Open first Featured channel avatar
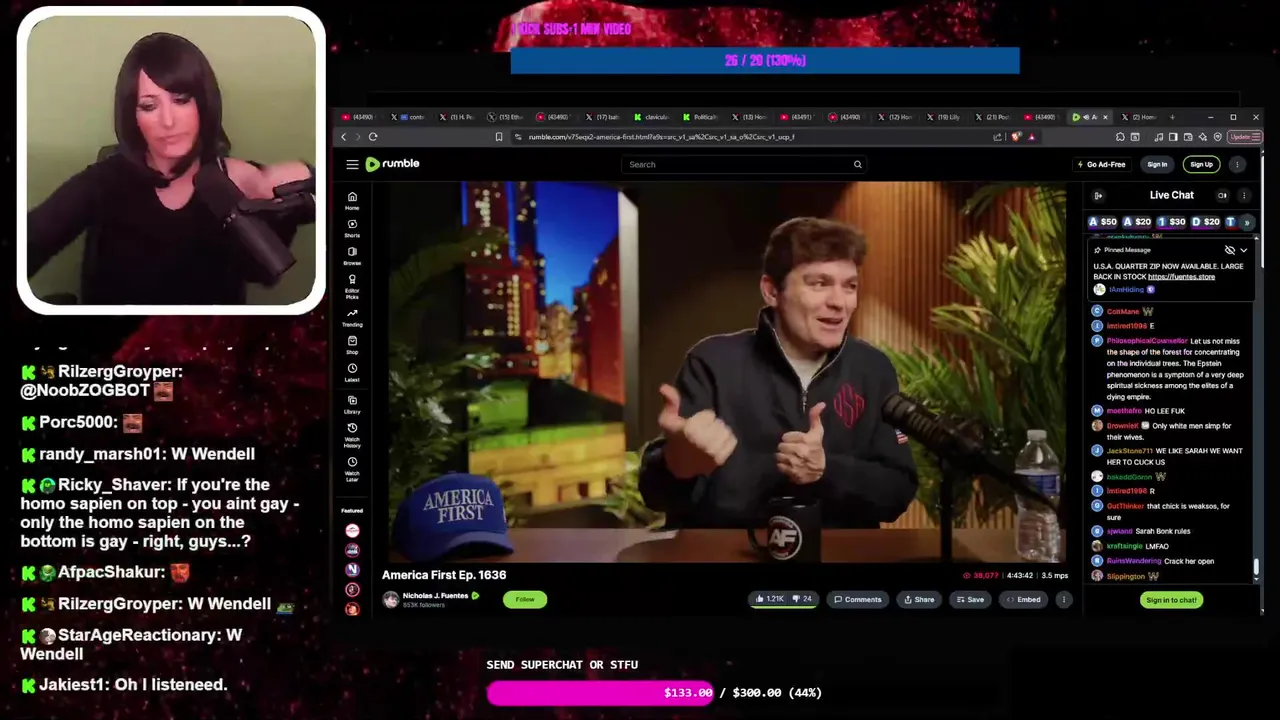Viewport: 1280px width, 720px height. coord(352,530)
